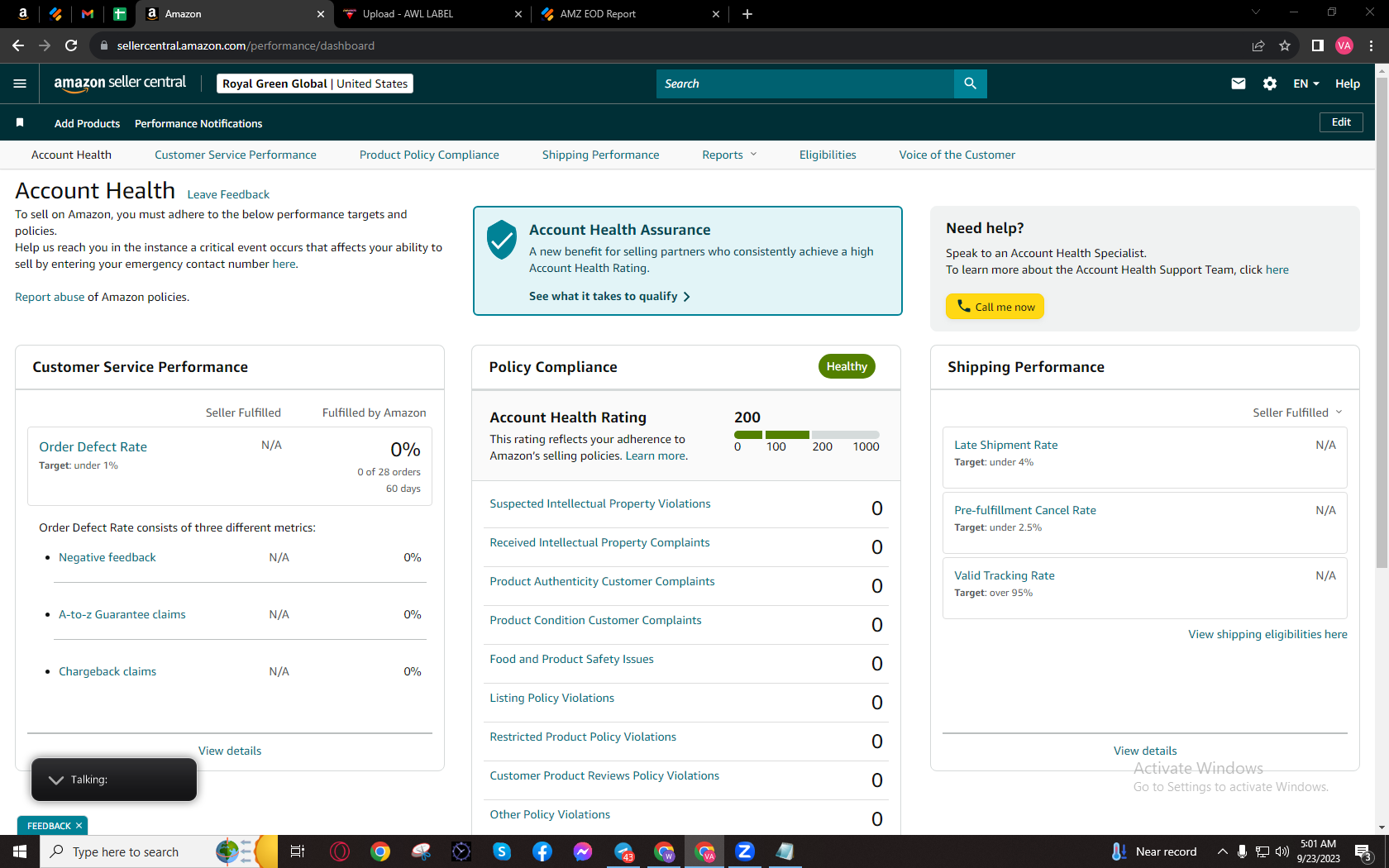Click the Account Health Rating progress bar
This screenshot has width=1389, height=868.
[806, 435]
